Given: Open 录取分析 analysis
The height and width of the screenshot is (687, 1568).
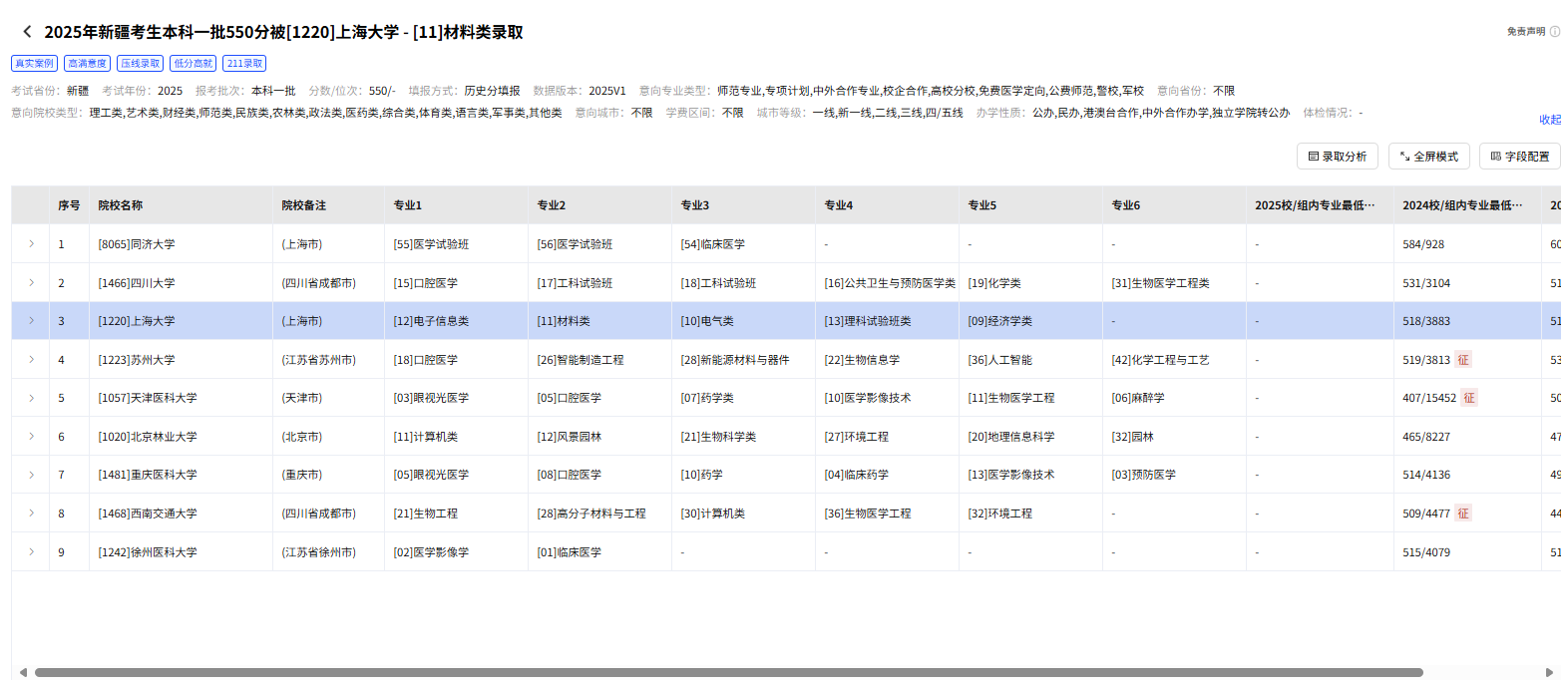Looking at the screenshot, I should pos(1337,157).
